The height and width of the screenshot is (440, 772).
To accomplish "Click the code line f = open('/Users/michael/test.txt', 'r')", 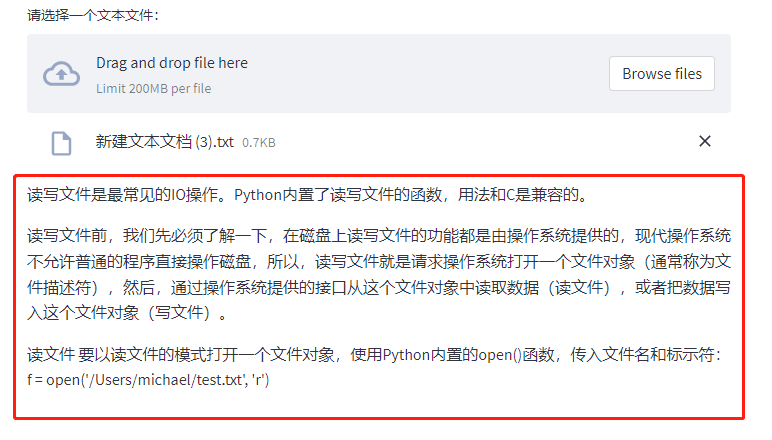I will pos(148,379).
